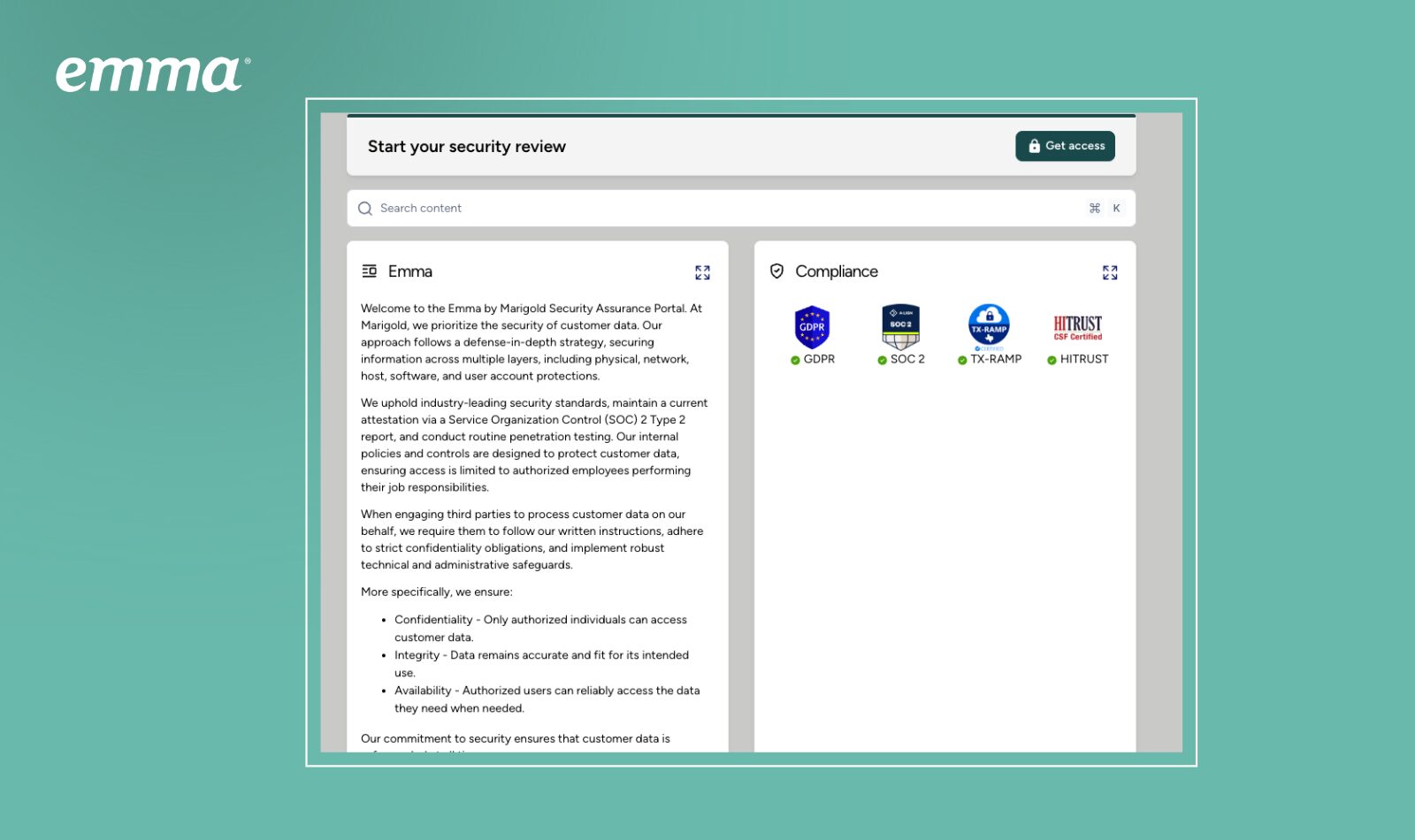Click the 'Welcome to the Emma by Marigold' paragraph
The width and height of the screenshot is (1415, 840).
[x=532, y=342]
